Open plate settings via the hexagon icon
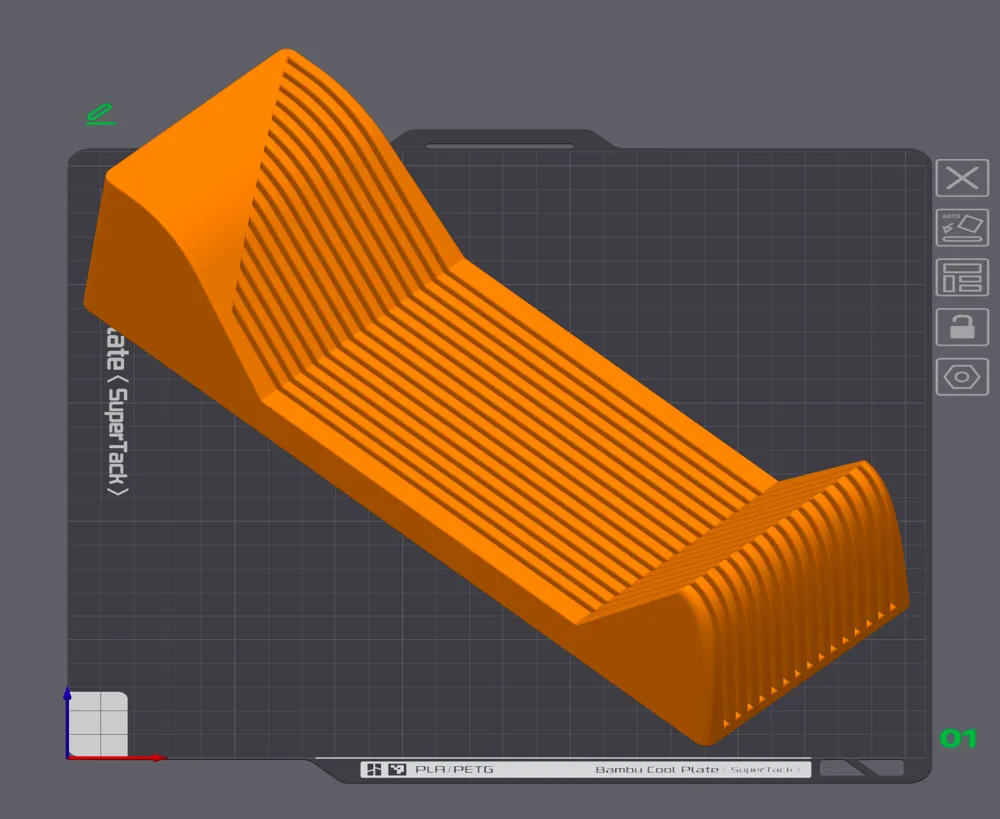Screen dimensions: 1000x819 (x=961, y=376)
